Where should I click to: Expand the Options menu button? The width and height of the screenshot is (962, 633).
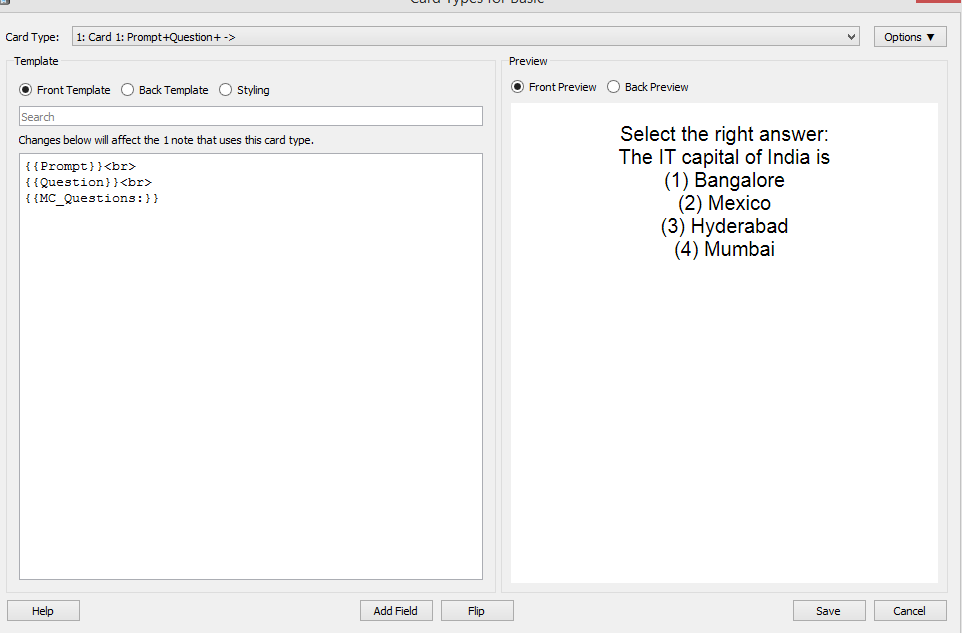tap(909, 37)
